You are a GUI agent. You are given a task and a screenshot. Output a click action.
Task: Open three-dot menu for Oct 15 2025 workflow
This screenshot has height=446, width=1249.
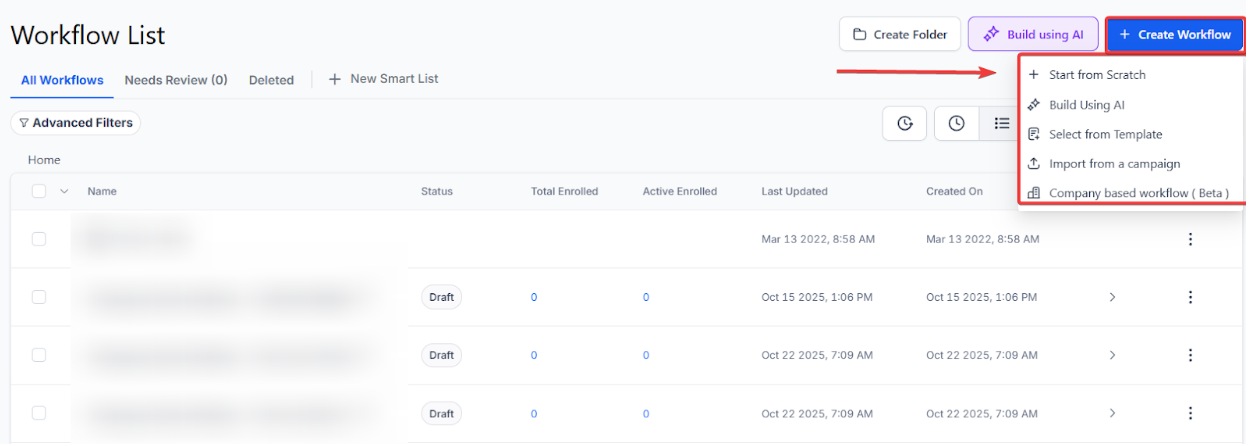pos(1190,297)
